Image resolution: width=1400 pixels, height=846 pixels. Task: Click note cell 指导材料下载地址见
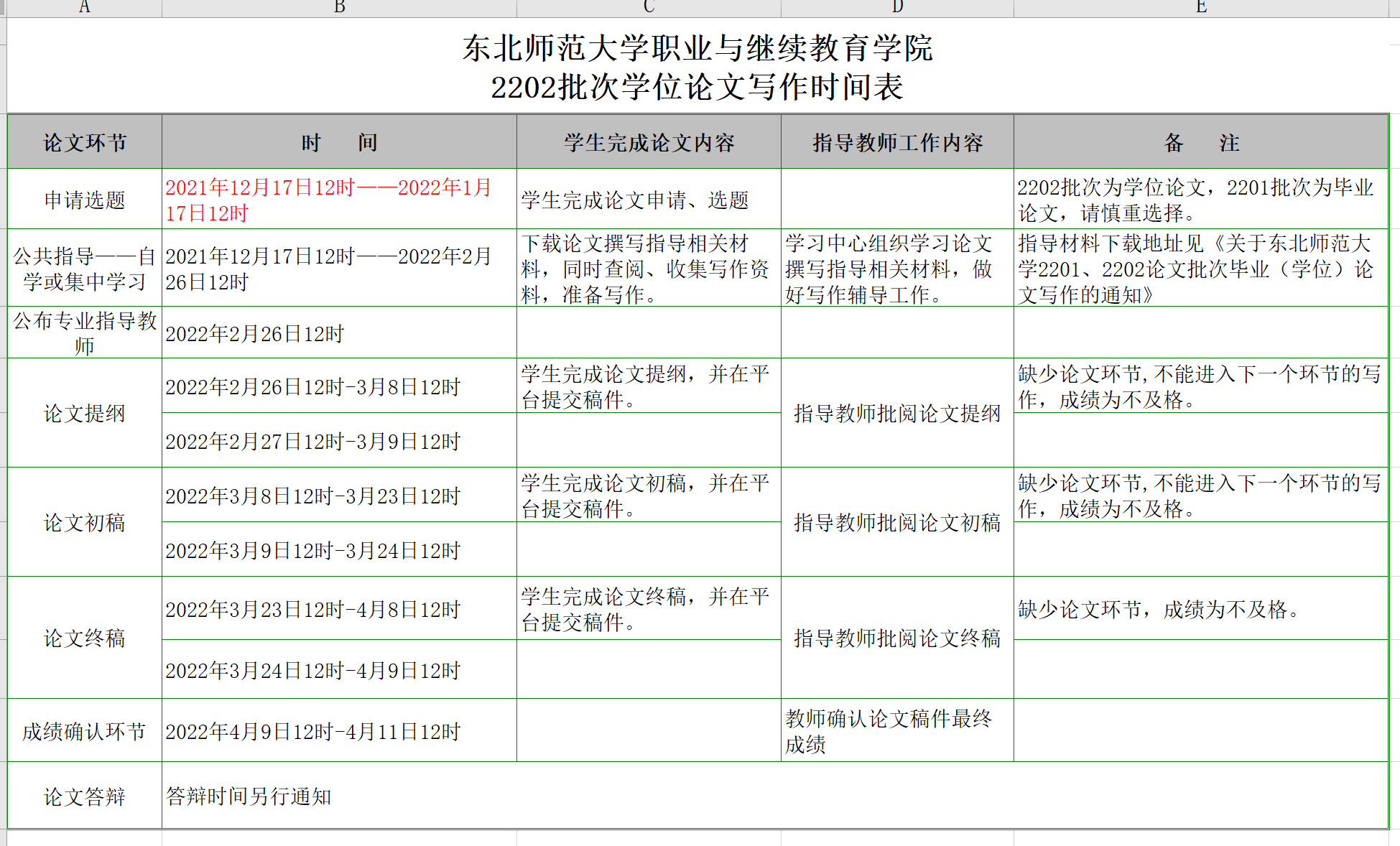[x=1201, y=268]
